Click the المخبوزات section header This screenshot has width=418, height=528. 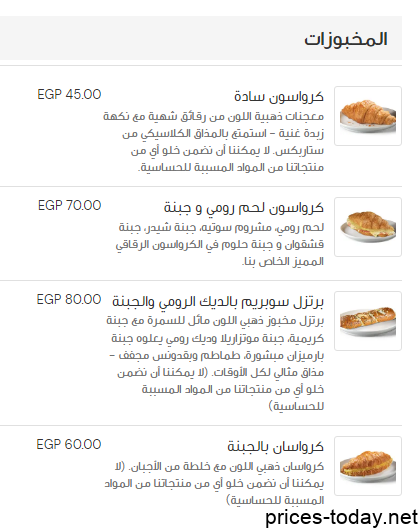click(346, 39)
